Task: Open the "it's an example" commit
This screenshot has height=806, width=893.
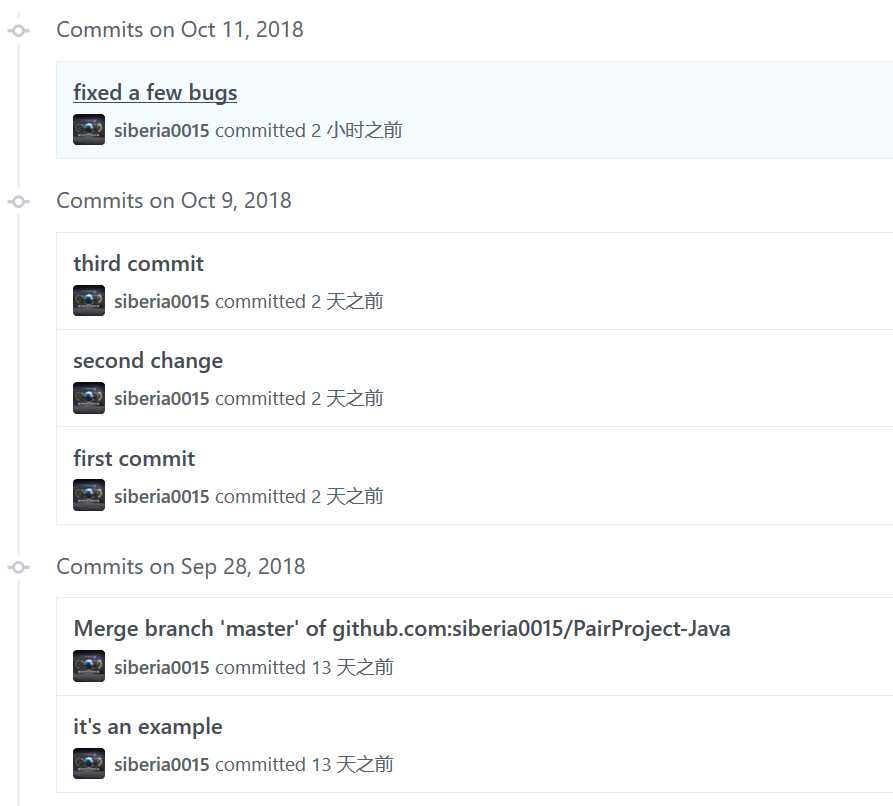Action: 148,727
